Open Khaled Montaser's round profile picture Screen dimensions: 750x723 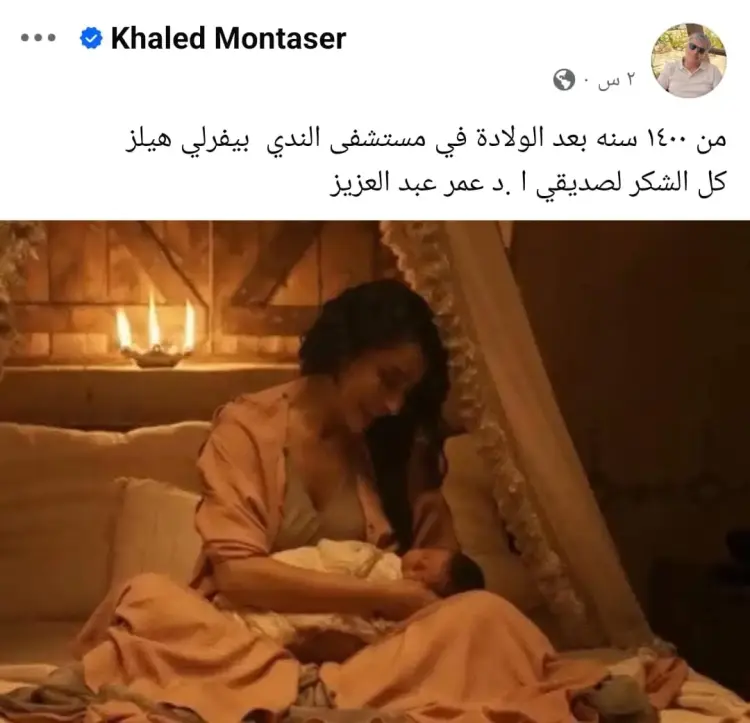(689, 59)
